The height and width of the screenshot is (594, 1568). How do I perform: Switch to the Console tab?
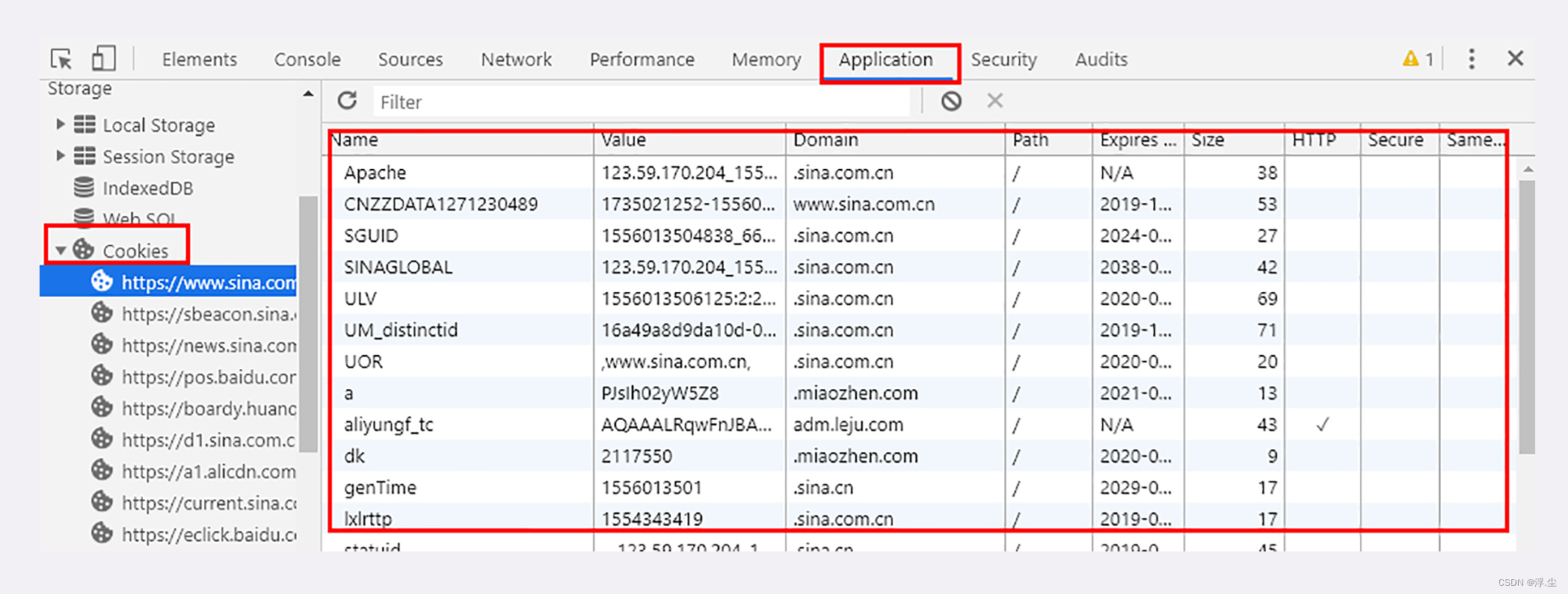307,60
